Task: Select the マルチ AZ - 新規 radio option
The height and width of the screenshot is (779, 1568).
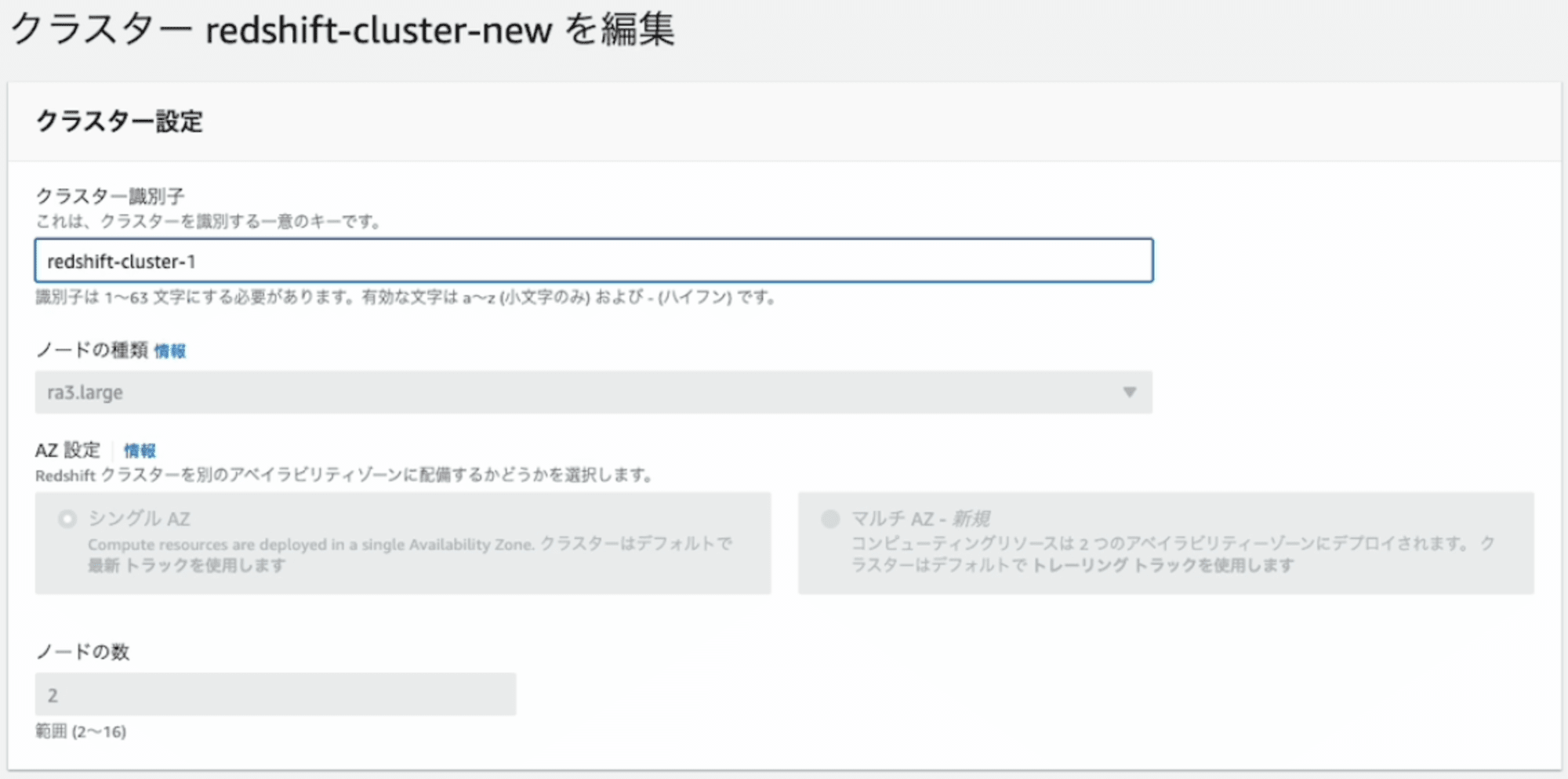Action: click(x=830, y=519)
